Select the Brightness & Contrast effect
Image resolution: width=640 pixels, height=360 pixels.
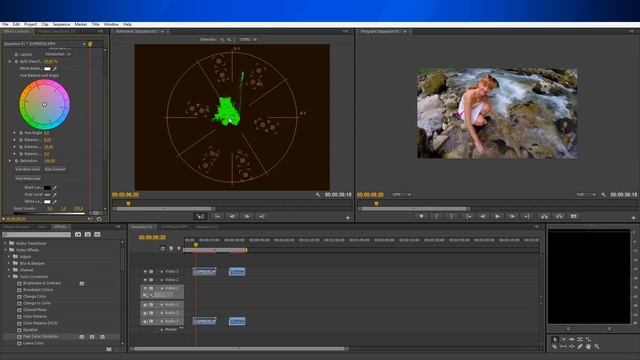pos(42,283)
